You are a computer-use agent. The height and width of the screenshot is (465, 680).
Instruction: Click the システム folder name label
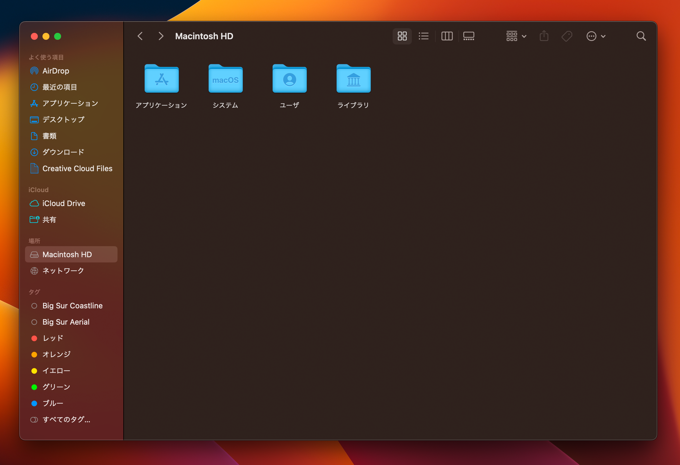[x=226, y=105]
